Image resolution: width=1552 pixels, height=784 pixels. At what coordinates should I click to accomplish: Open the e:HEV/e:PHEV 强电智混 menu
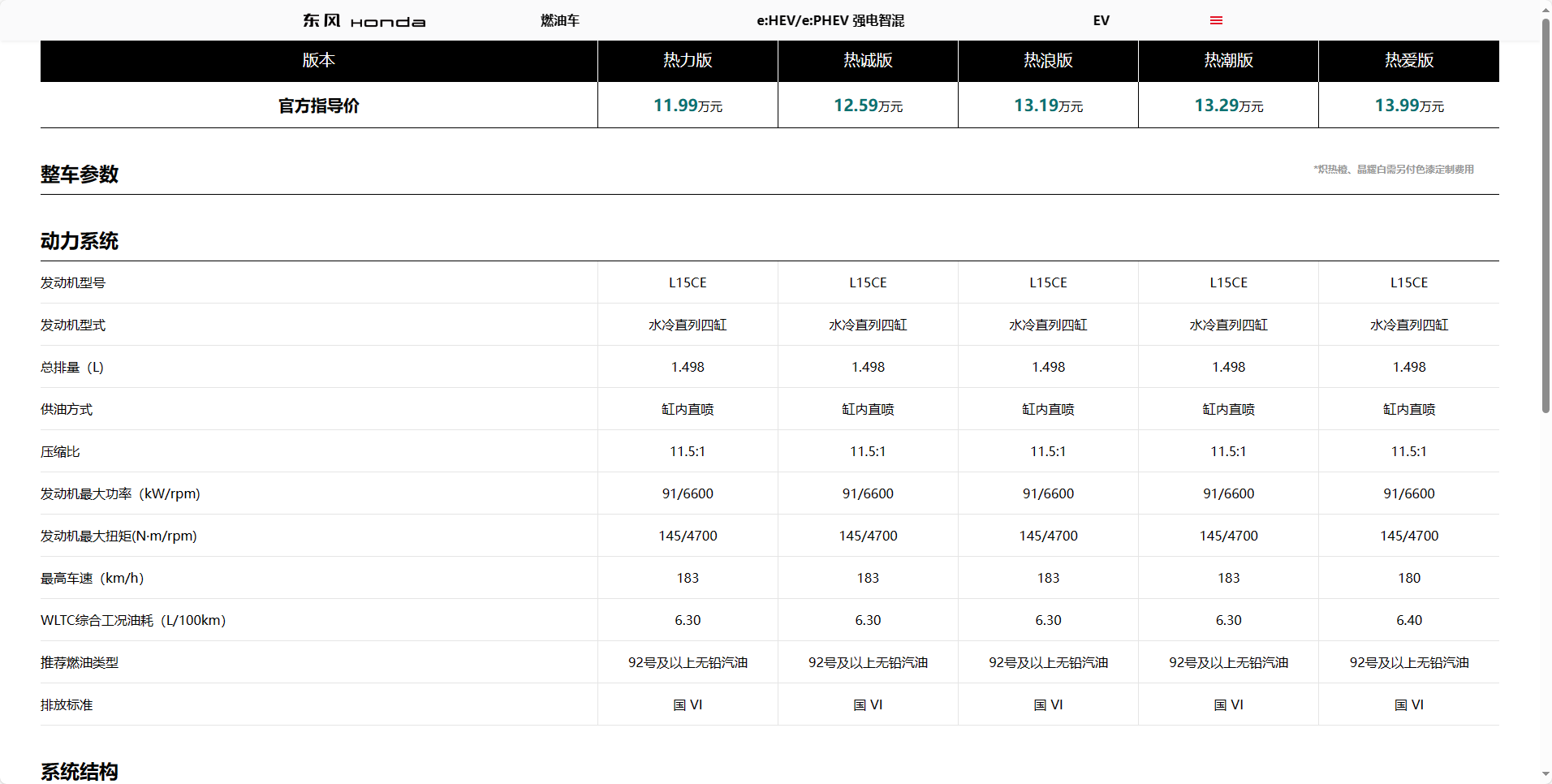tap(830, 20)
